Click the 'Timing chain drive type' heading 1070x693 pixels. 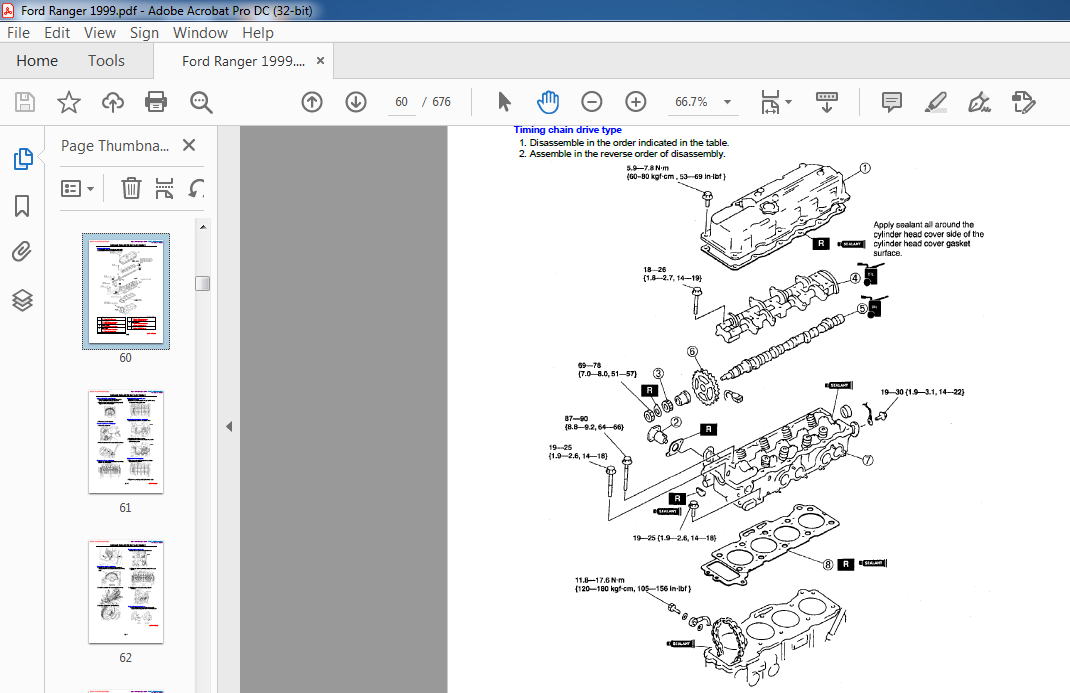click(568, 130)
